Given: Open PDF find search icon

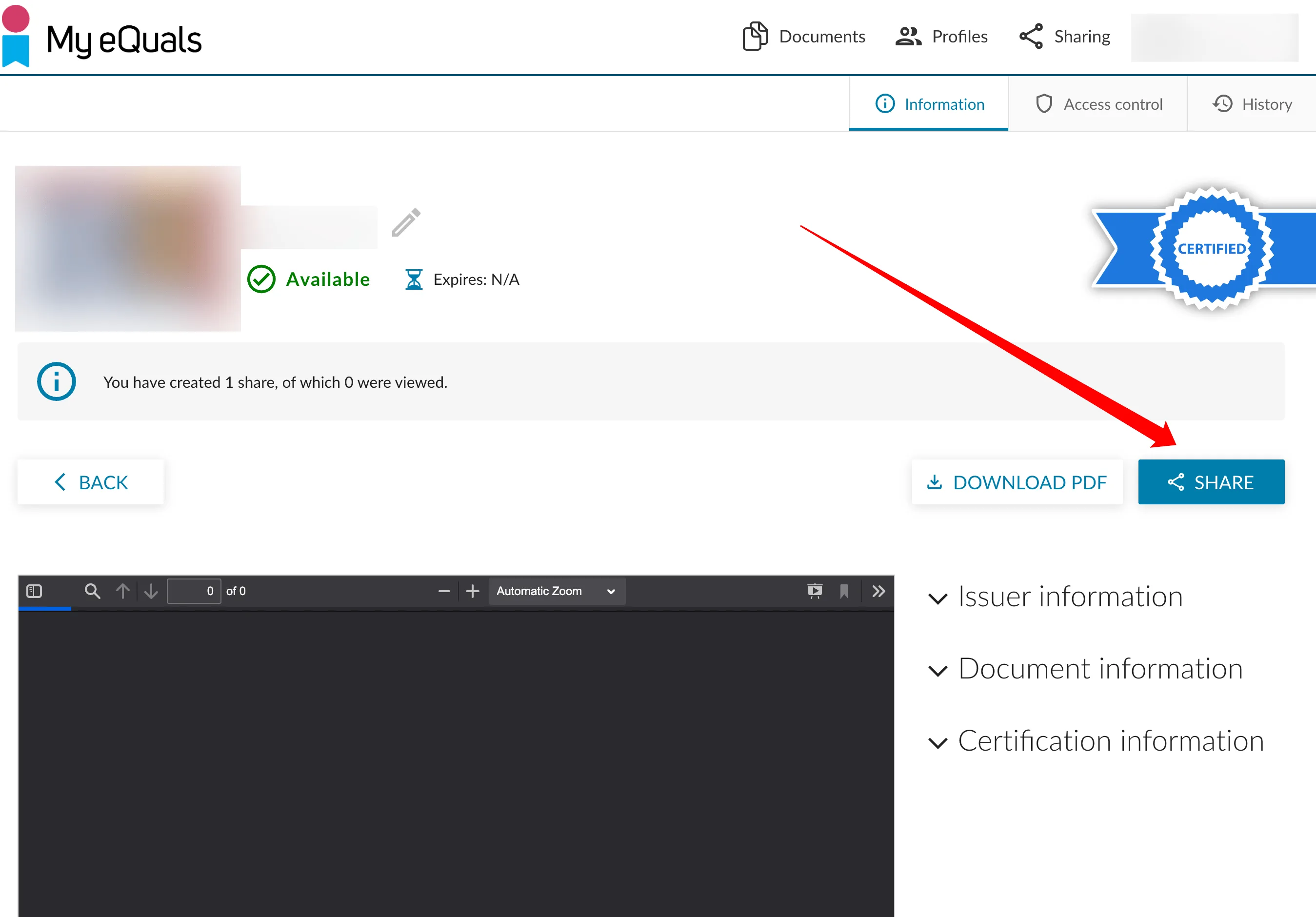Looking at the screenshot, I should (92, 591).
